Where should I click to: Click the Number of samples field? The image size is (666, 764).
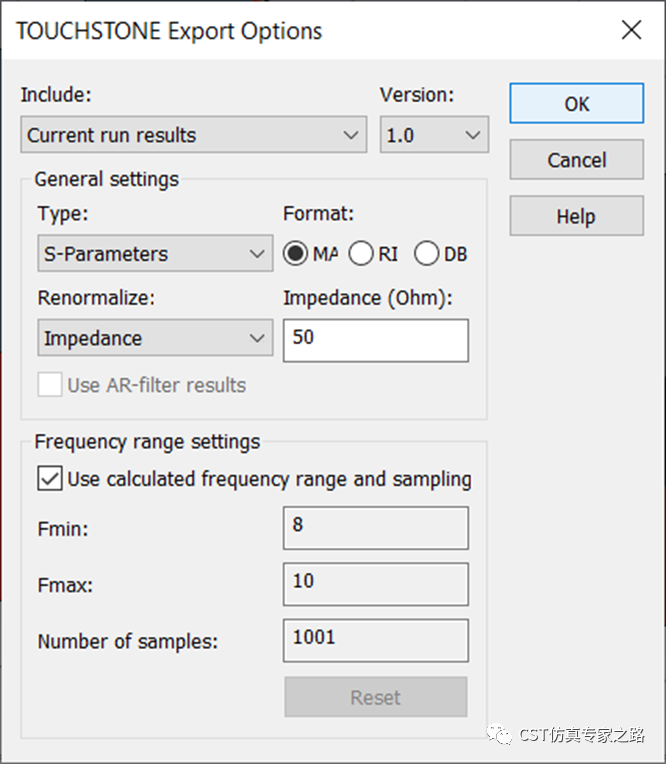click(376, 641)
